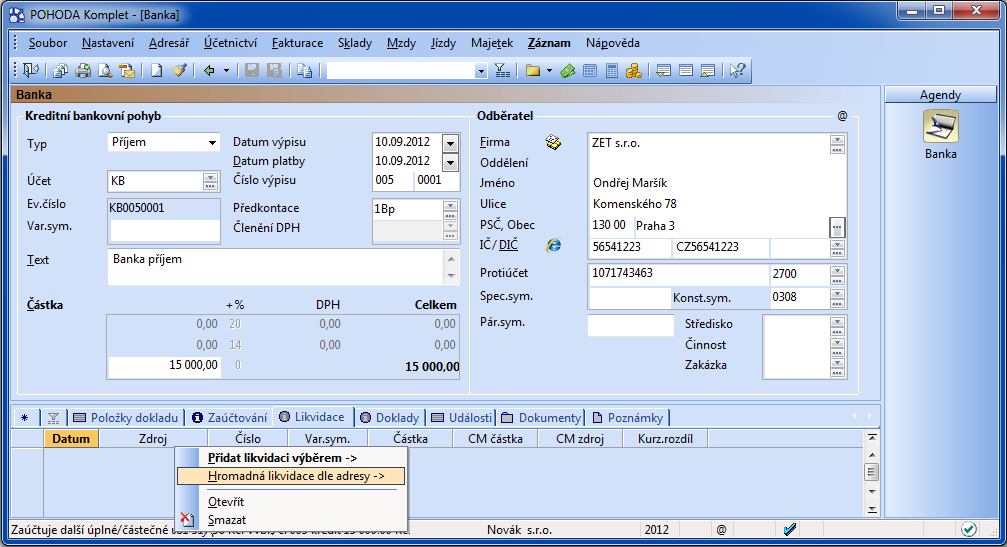Click the filter funnel toolbar icon
This screenshot has height=547, width=1007.
pyautogui.click(x=502, y=71)
